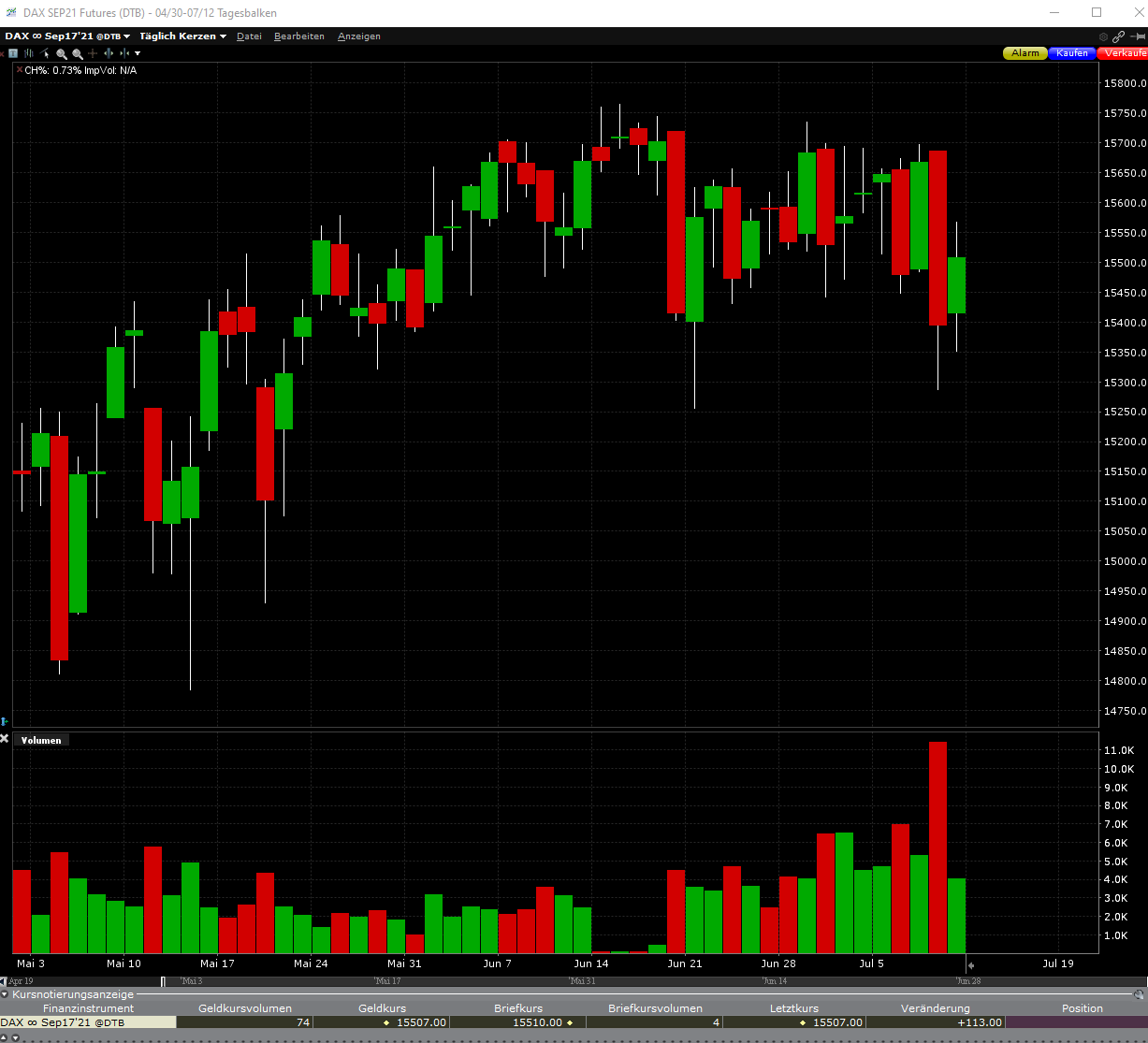Image resolution: width=1148 pixels, height=1043 pixels.
Task: Click the pushpin icon in header
Action: tap(1137, 36)
